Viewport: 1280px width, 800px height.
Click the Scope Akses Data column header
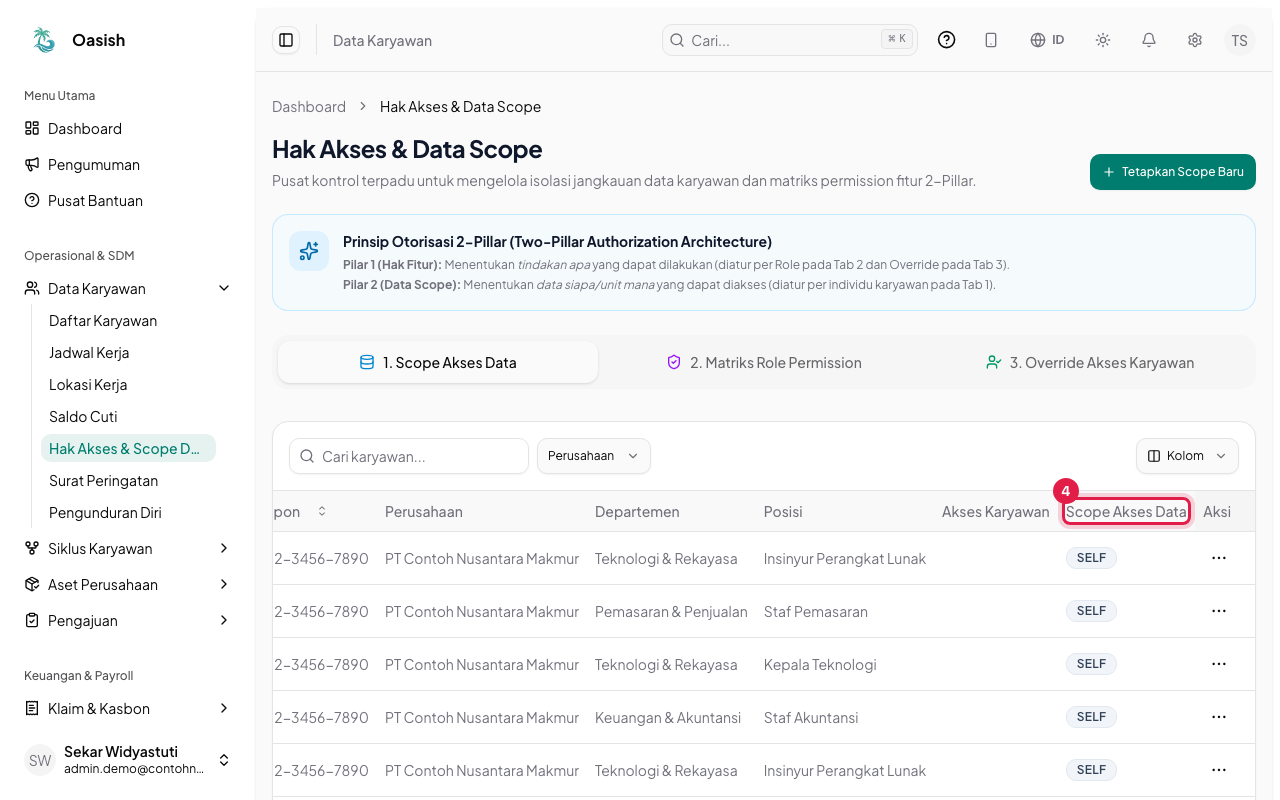1126,511
